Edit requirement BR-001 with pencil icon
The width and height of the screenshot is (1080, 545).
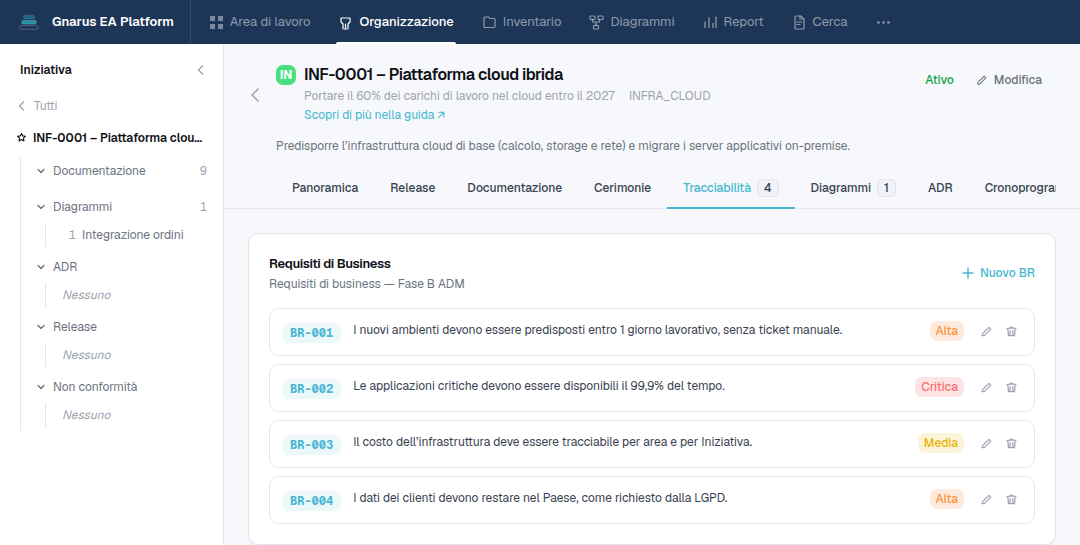click(986, 331)
